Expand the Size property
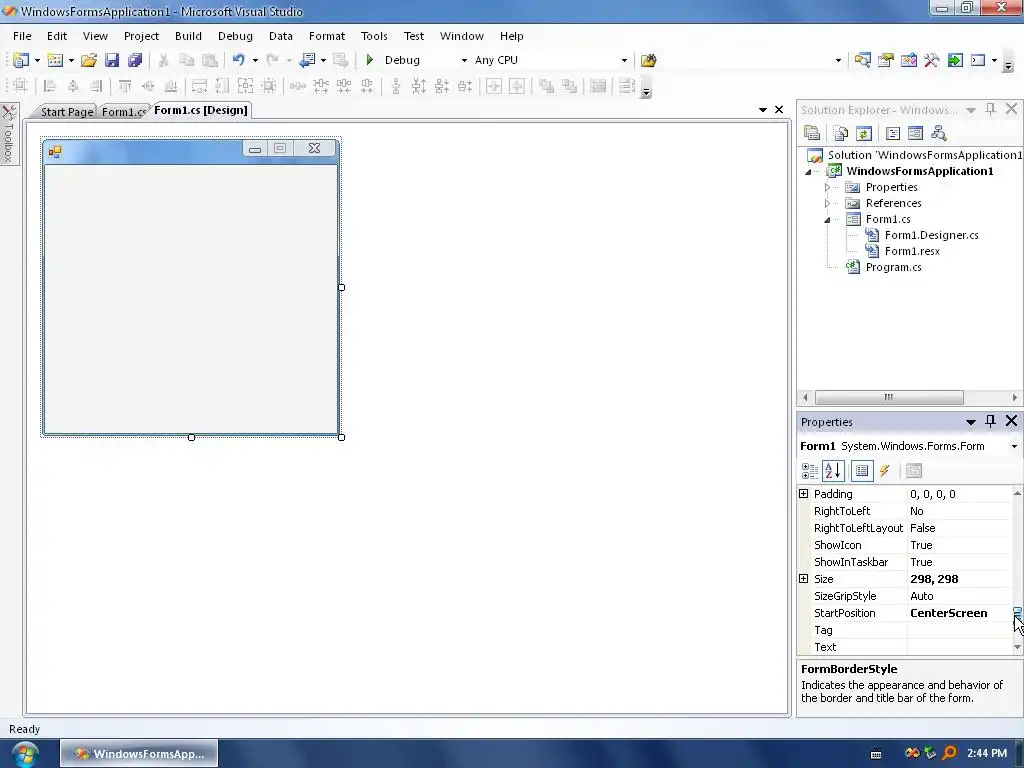The height and width of the screenshot is (768, 1024). pyautogui.click(x=804, y=579)
